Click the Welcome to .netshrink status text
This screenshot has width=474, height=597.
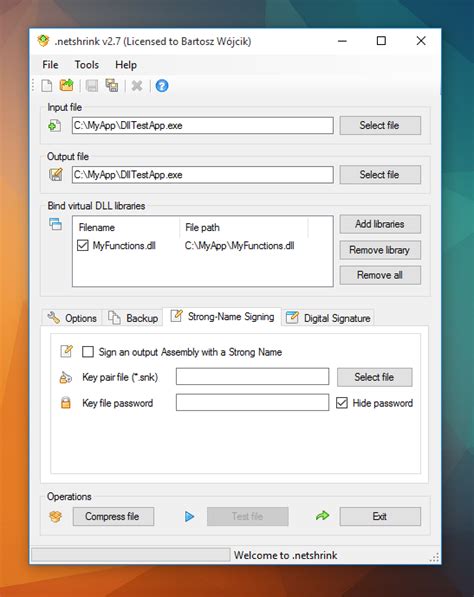[x=286, y=555]
